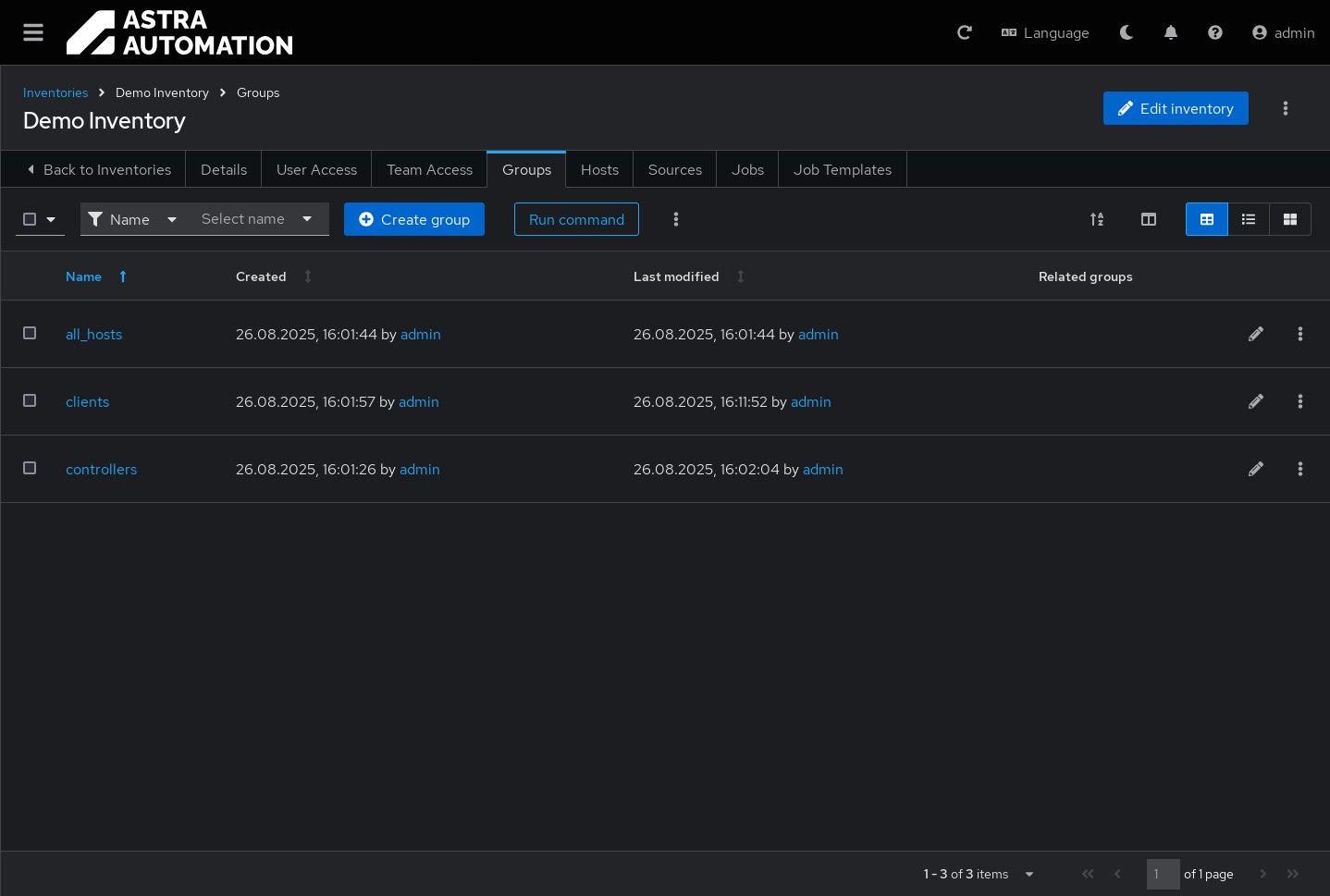Check the clients group checkbox
This screenshot has width=1330, height=896.
[x=30, y=400]
